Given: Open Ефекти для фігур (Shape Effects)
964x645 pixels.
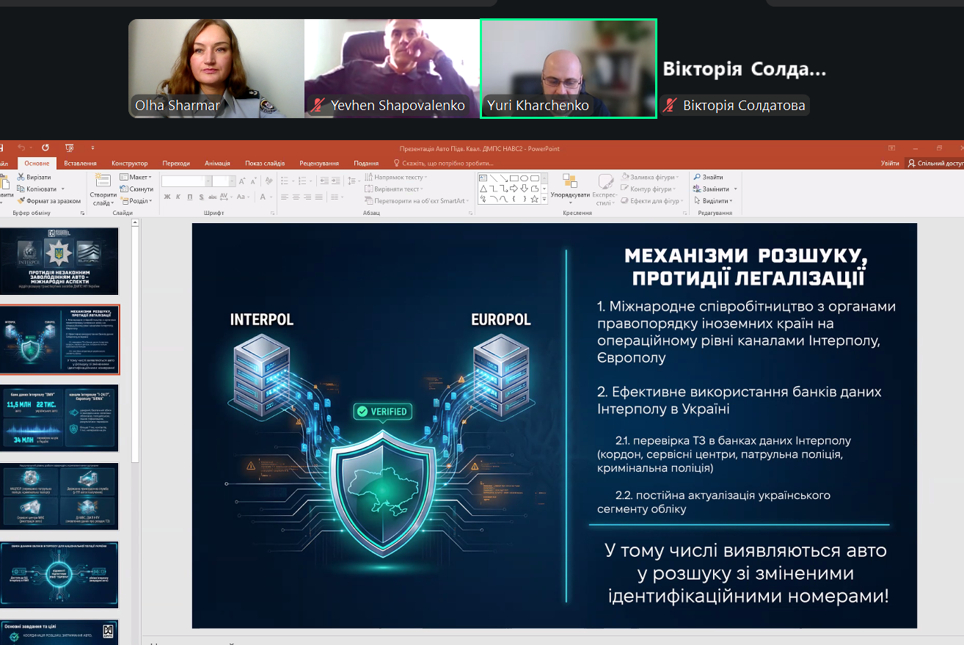Looking at the screenshot, I should point(653,200).
